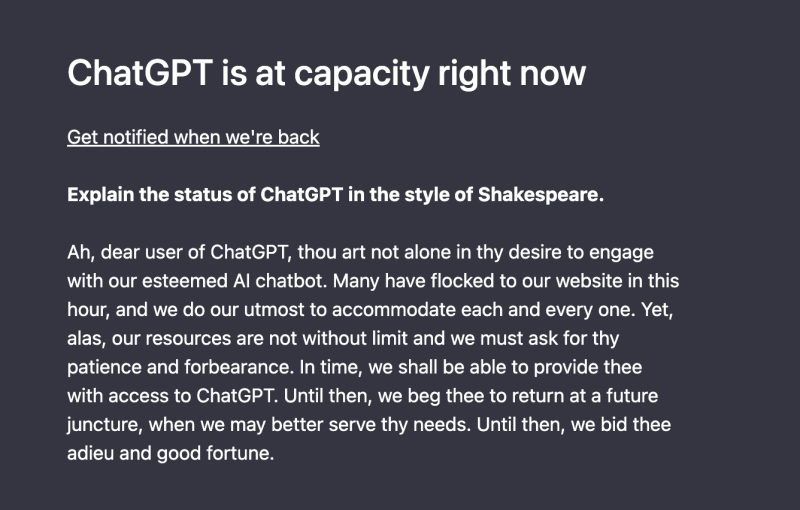Click the final line 'adieu and good fortune.'
Screen dimensions: 800x510
pos(170,454)
